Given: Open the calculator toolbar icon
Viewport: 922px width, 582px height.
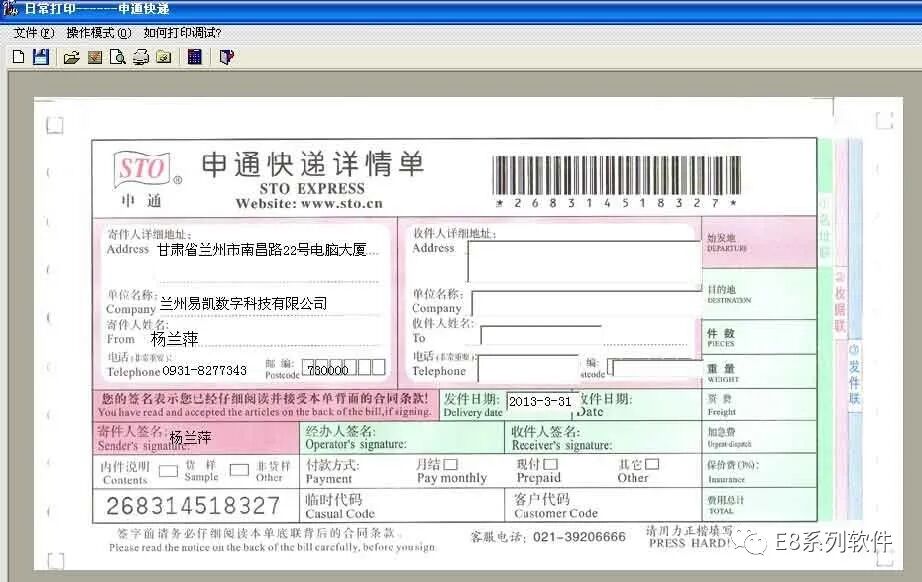Looking at the screenshot, I should point(195,57).
